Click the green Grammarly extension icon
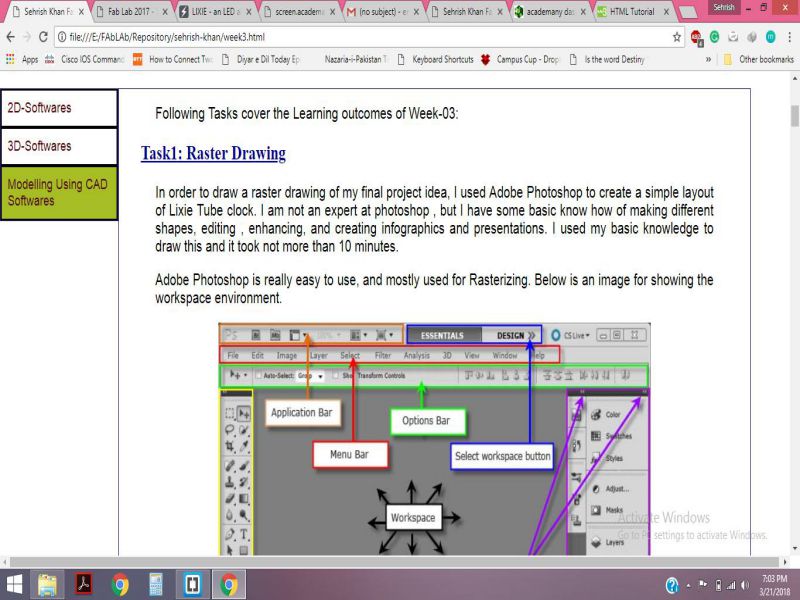 (x=715, y=37)
